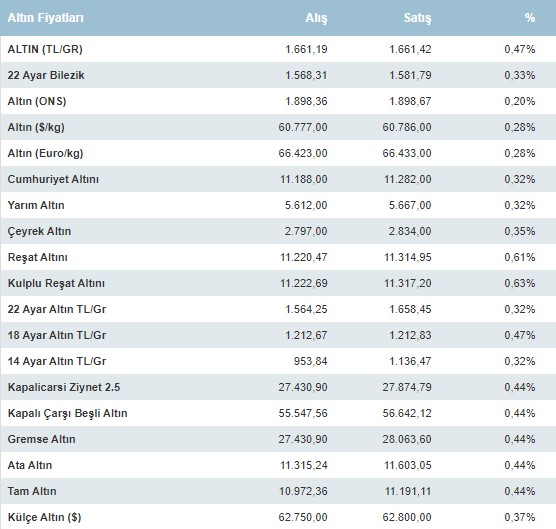Open the Çeyrek Altın row
Viewport: 556px width, 529px height.
pyautogui.click(x=278, y=231)
